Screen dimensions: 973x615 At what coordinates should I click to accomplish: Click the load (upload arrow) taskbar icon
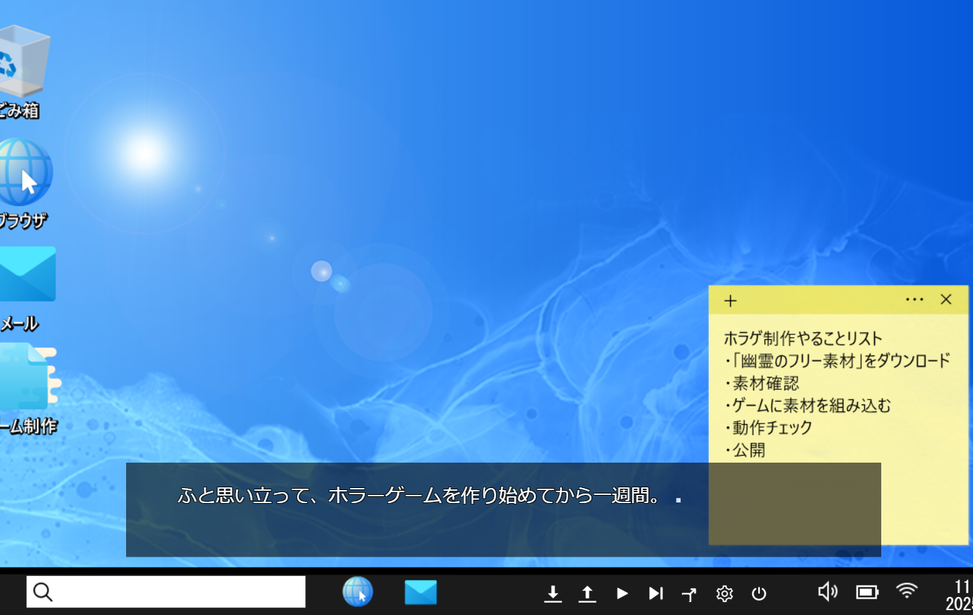click(587, 593)
